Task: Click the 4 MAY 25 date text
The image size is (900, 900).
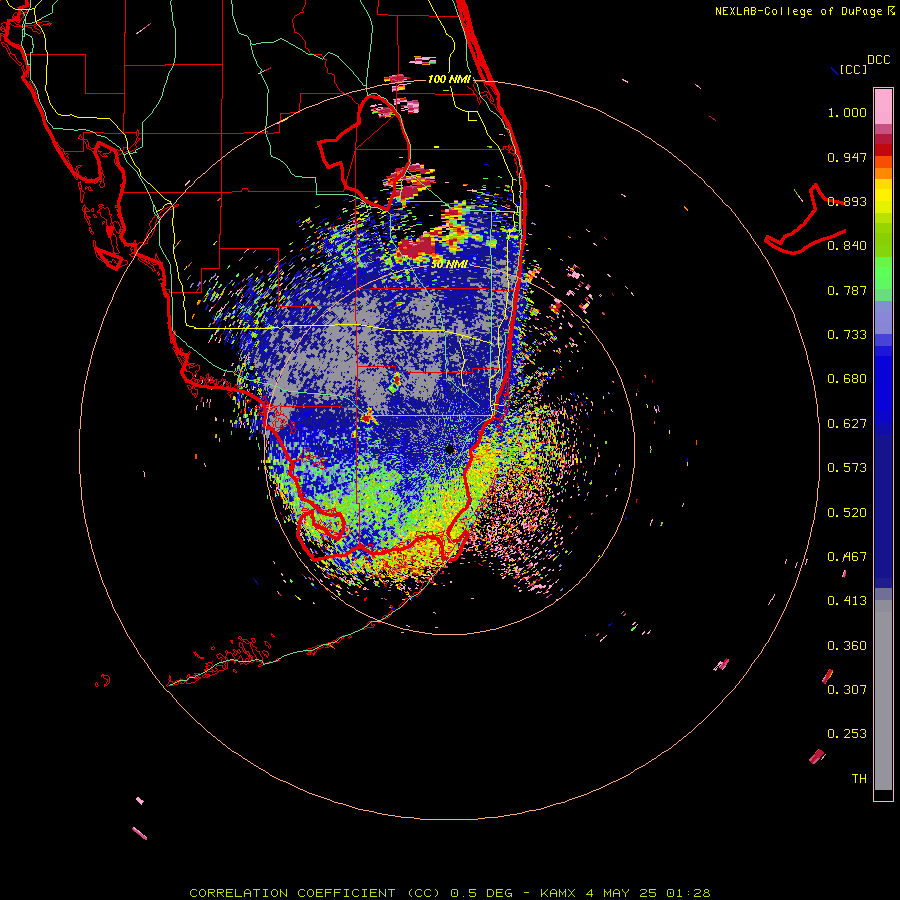Action: click(x=622, y=893)
